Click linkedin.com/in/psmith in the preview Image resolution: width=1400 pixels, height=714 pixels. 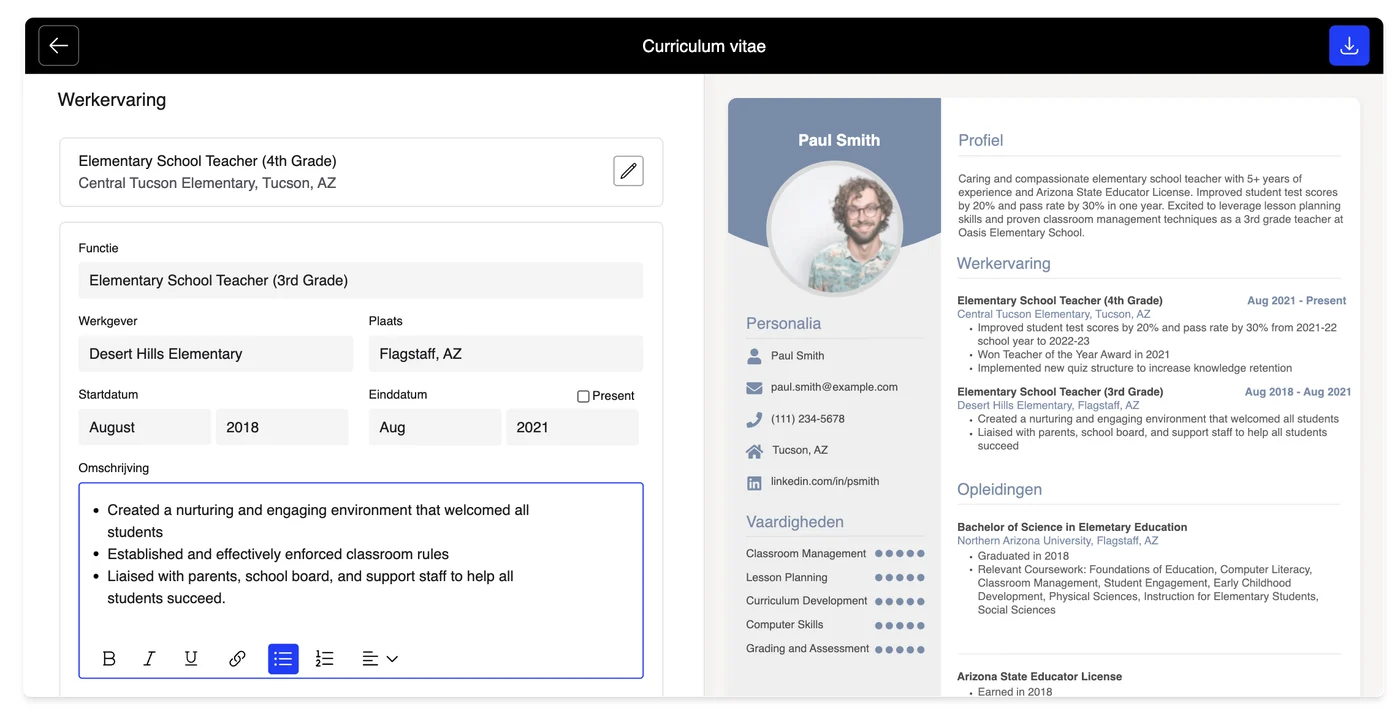(x=825, y=481)
